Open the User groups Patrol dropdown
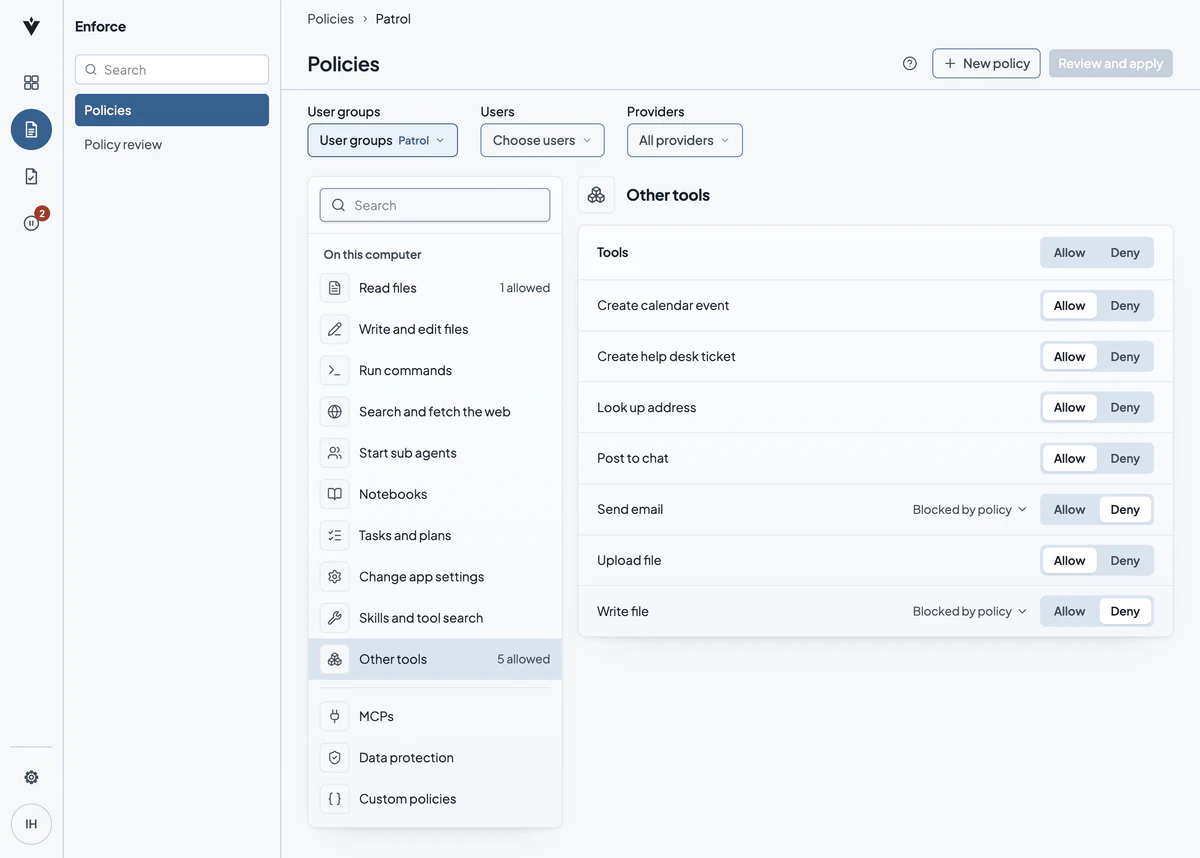The height and width of the screenshot is (858, 1200). click(x=382, y=140)
